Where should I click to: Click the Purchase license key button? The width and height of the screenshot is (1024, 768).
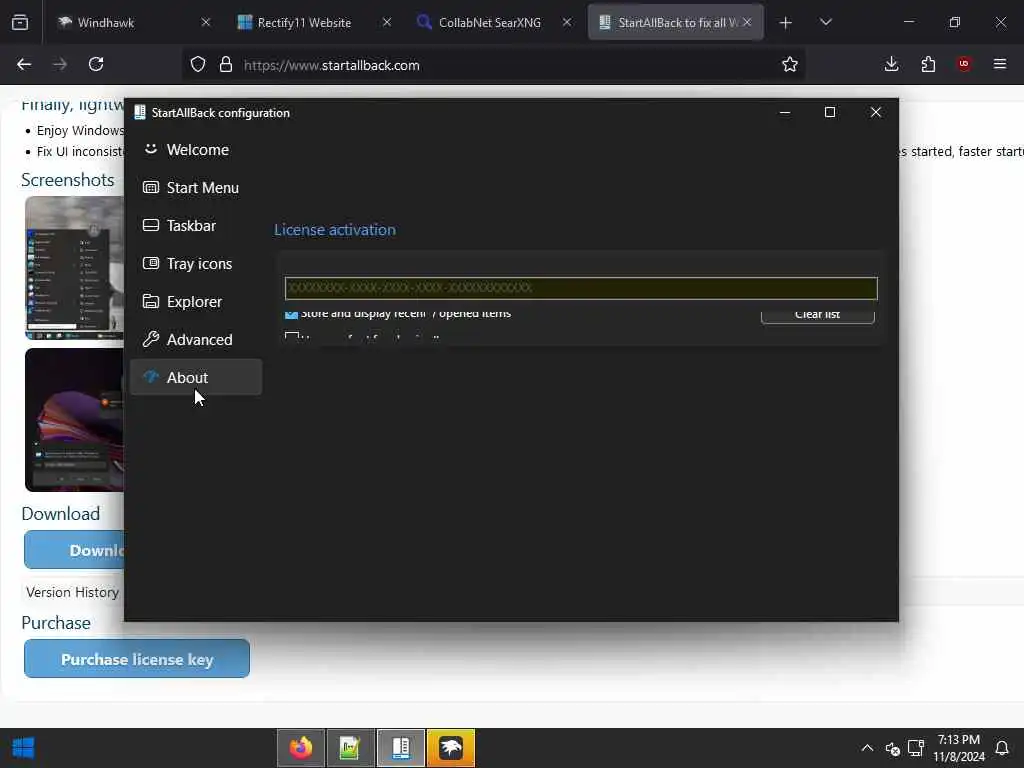tap(137, 659)
